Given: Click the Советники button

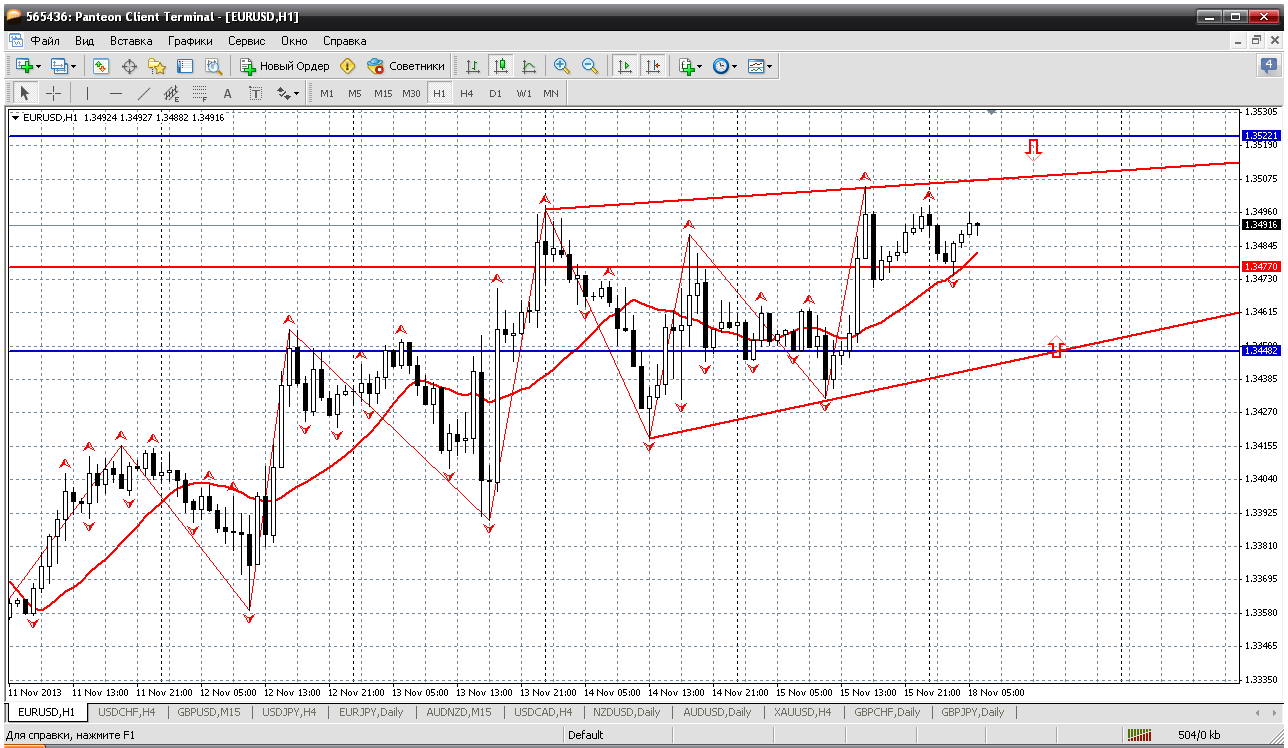Looking at the screenshot, I should [406, 66].
